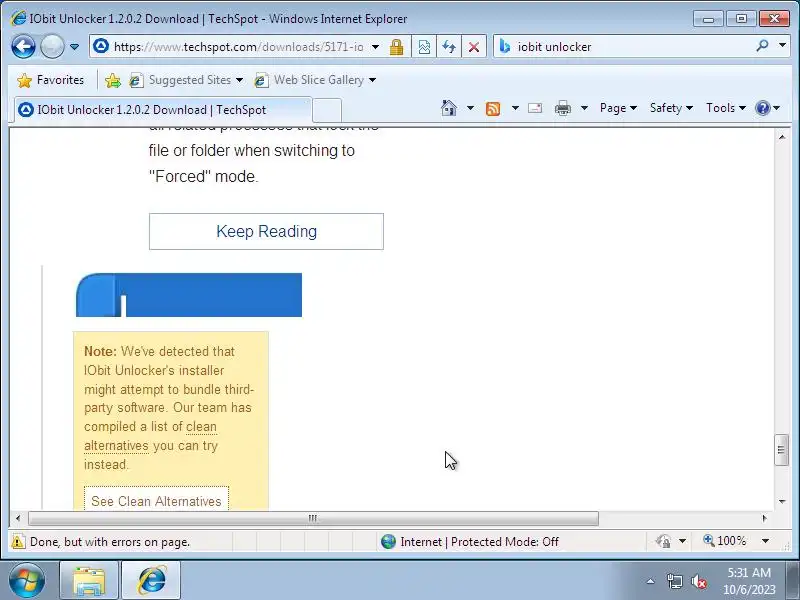
Task: Go back with the Back arrow button
Action: (x=23, y=47)
